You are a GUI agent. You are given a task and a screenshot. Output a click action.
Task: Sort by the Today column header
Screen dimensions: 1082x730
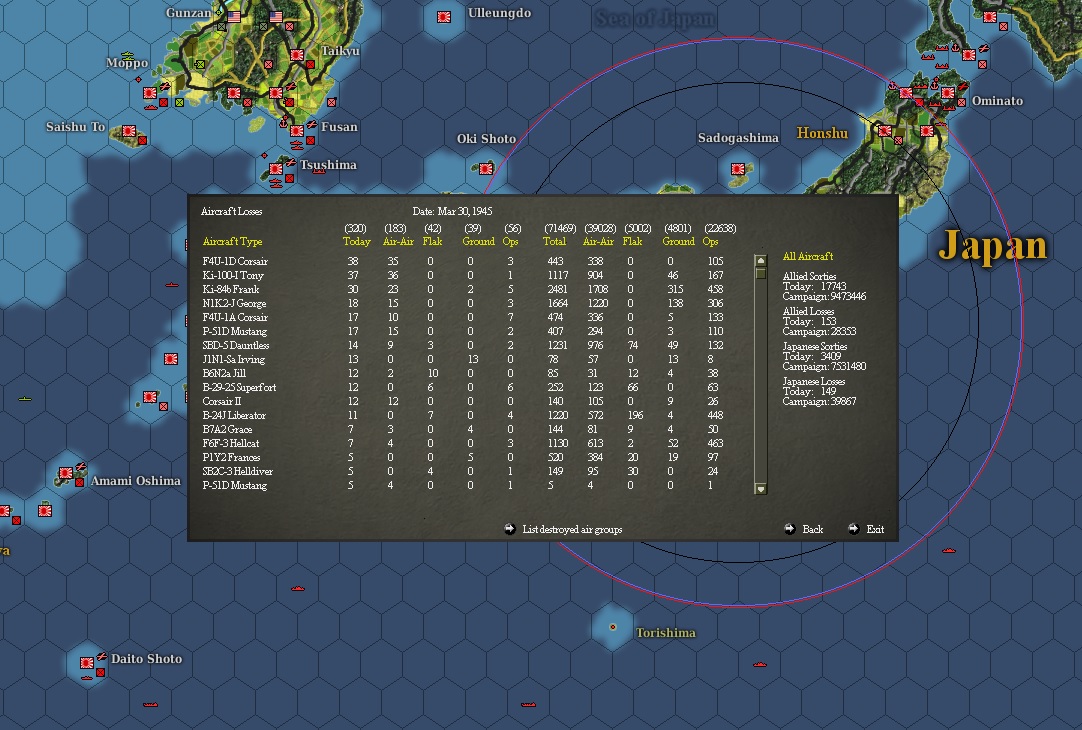(357, 241)
